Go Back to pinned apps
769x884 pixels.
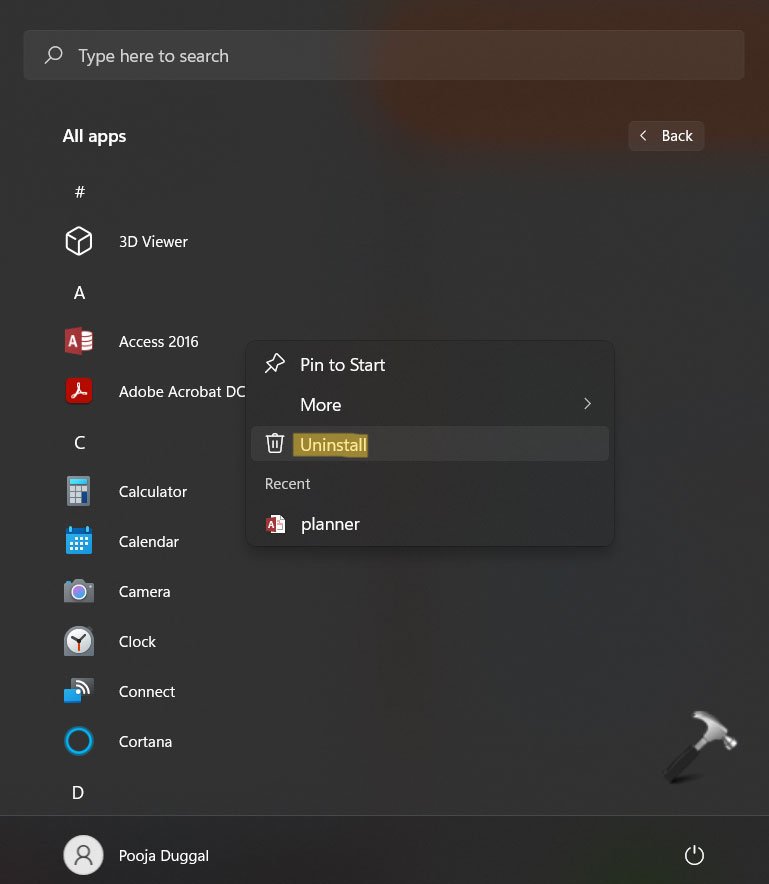coord(666,136)
